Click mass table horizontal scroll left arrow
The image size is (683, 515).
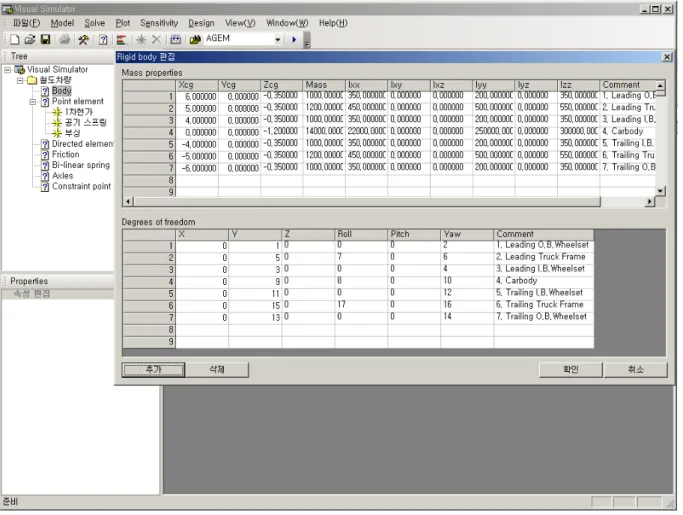pos(128,202)
